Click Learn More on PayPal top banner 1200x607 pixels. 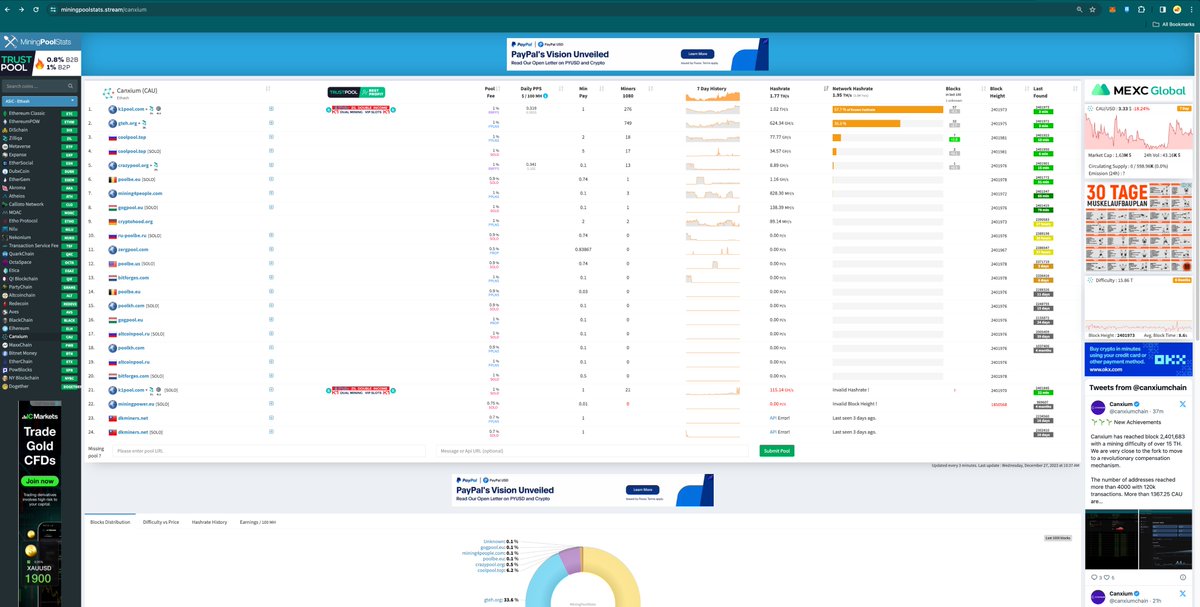tap(697, 54)
